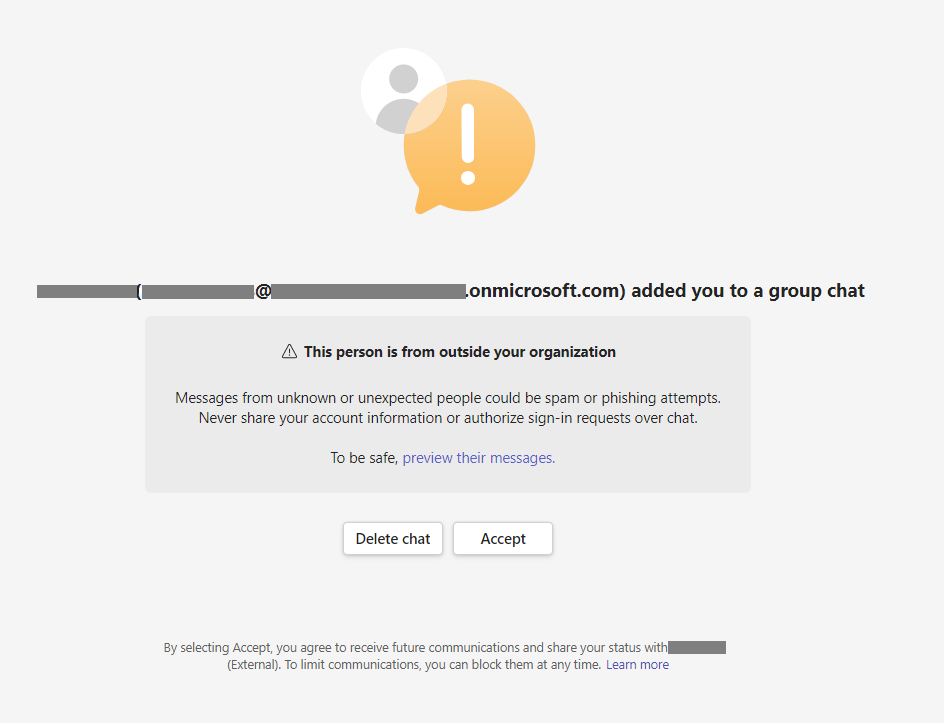Click the small tail of the speech bubble icon
The width and height of the screenshot is (944, 723).
click(423, 205)
